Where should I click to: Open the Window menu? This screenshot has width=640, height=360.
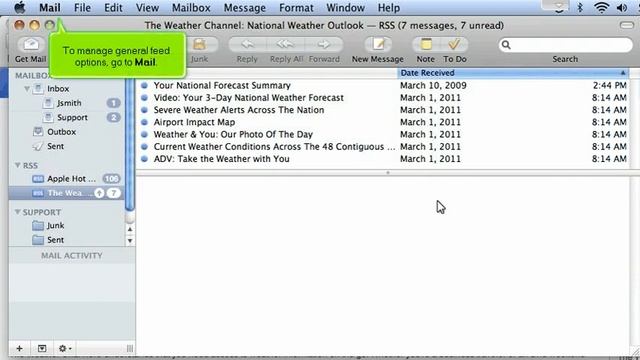(345, 7)
